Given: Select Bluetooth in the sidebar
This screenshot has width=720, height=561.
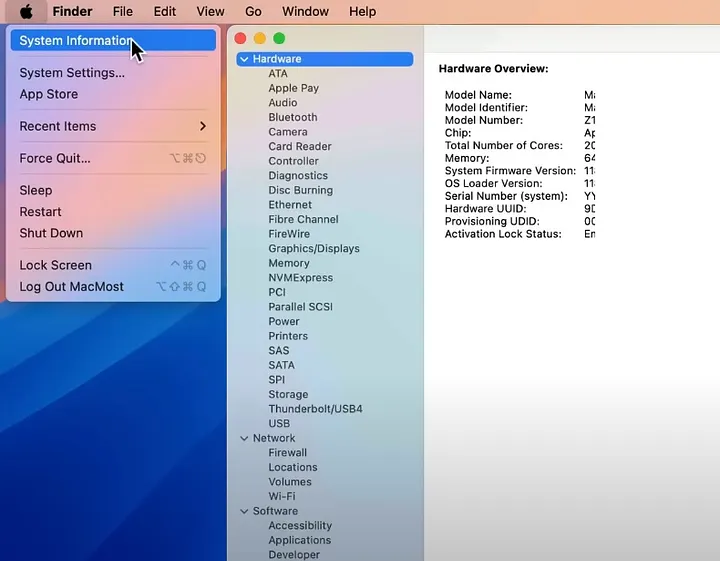Looking at the screenshot, I should (x=293, y=118).
